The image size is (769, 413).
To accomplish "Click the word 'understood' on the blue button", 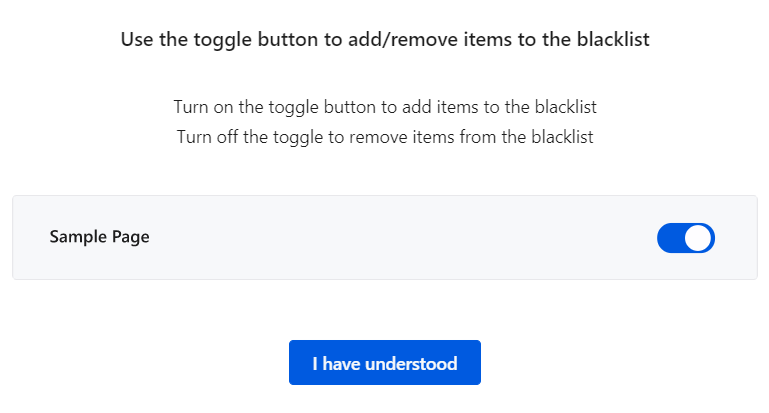I will [412, 363].
